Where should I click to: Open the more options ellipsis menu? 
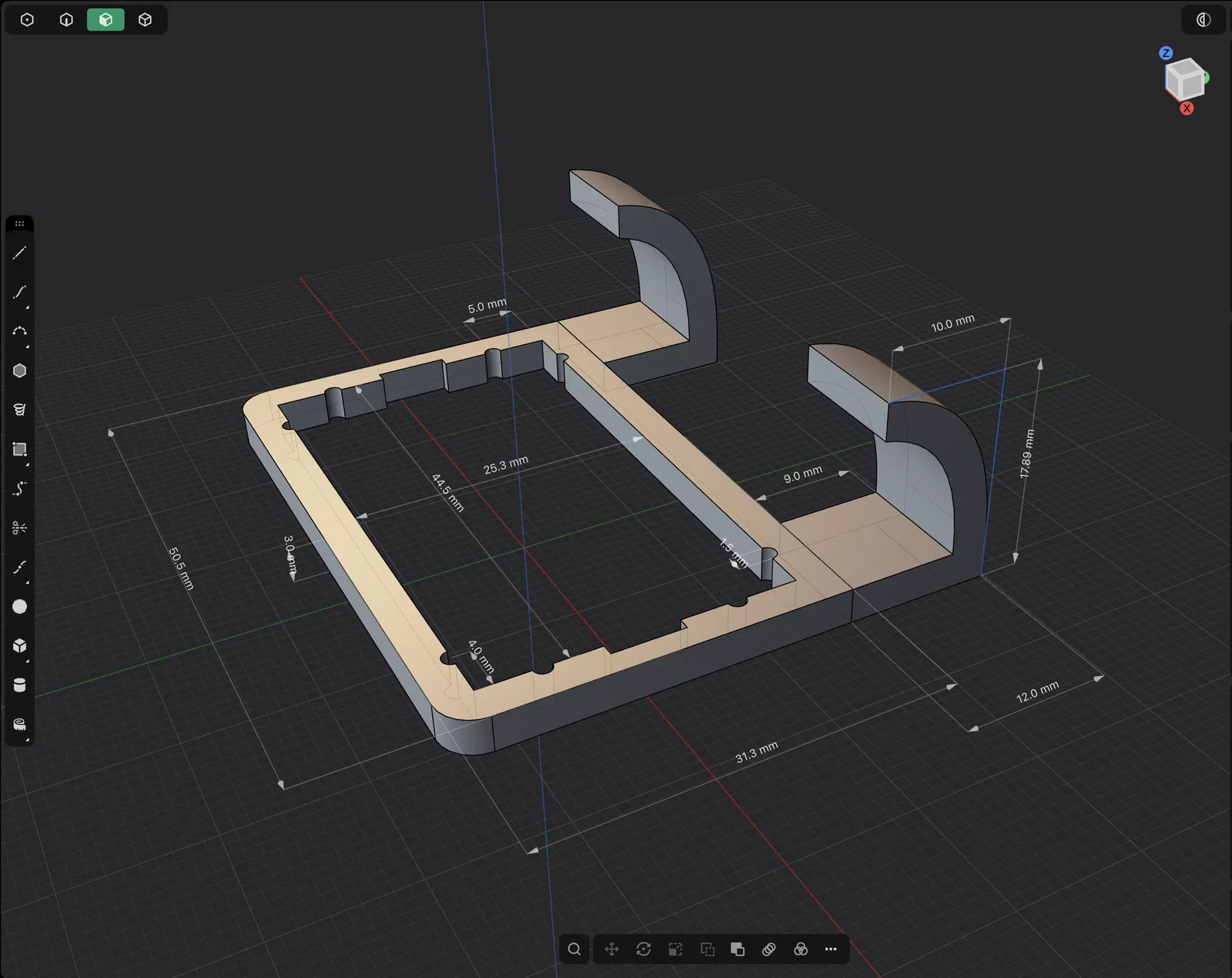(x=831, y=949)
